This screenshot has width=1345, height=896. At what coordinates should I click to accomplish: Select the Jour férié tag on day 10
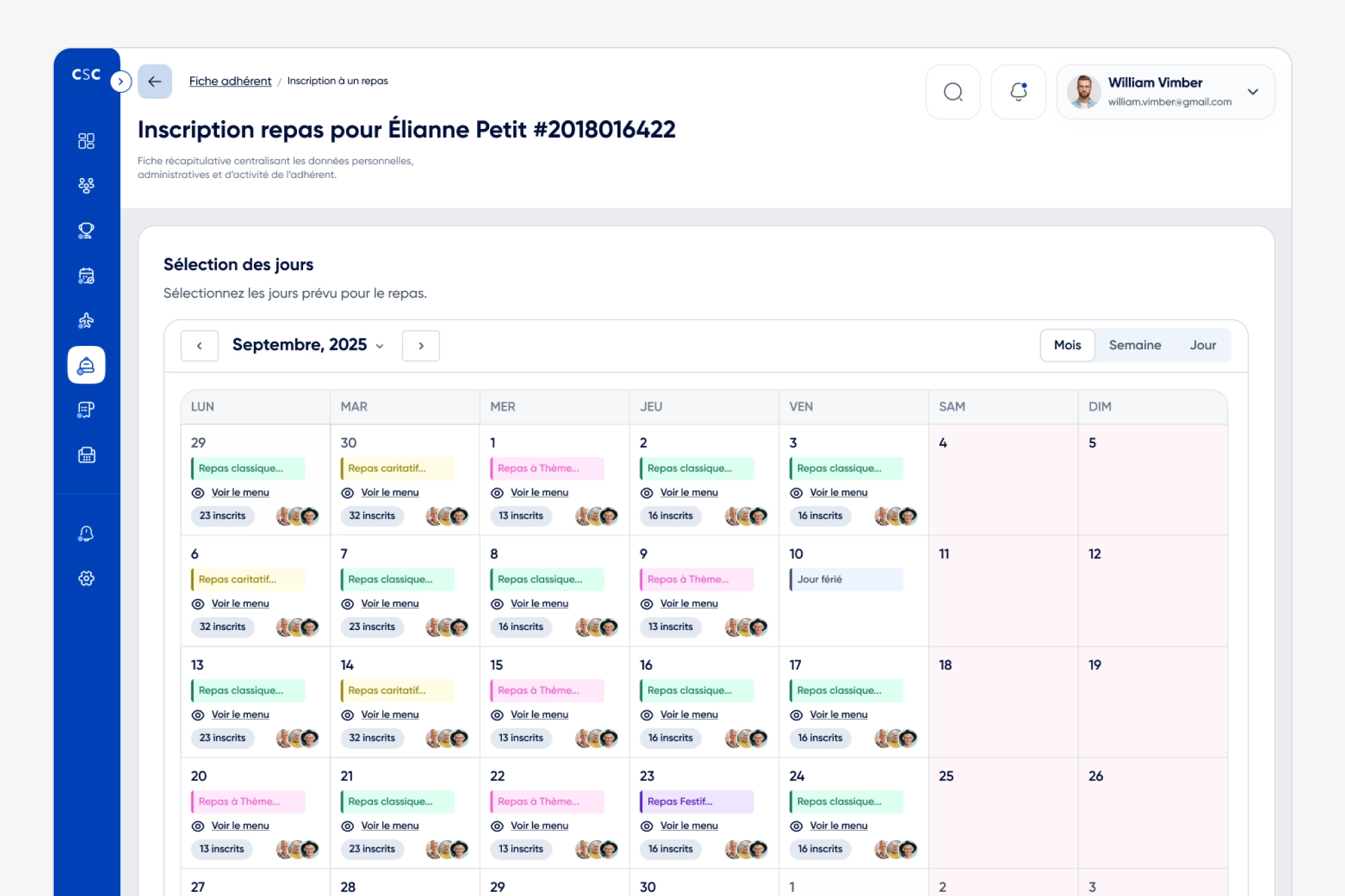pyautogui.click(x=847, y=580)
